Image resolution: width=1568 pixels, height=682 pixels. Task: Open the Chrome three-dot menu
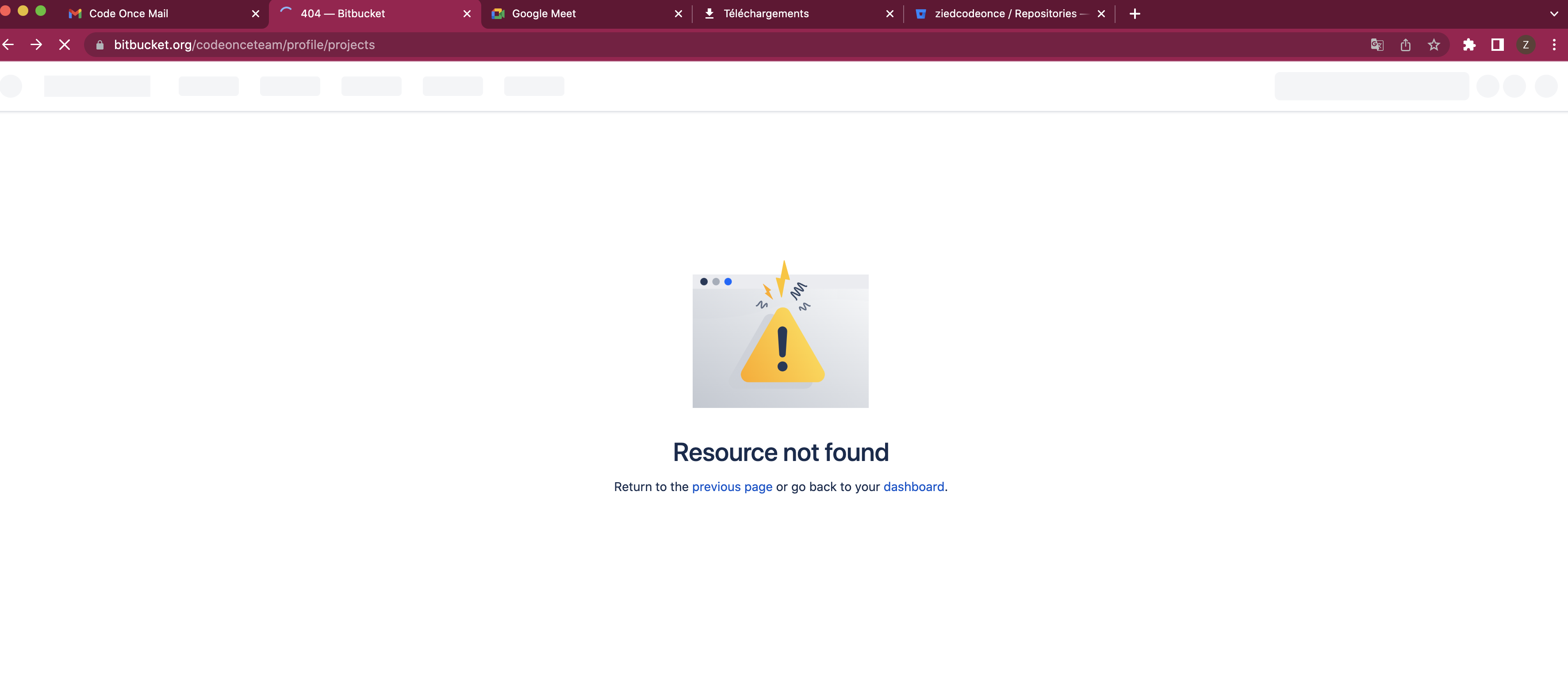[1554, 44]
